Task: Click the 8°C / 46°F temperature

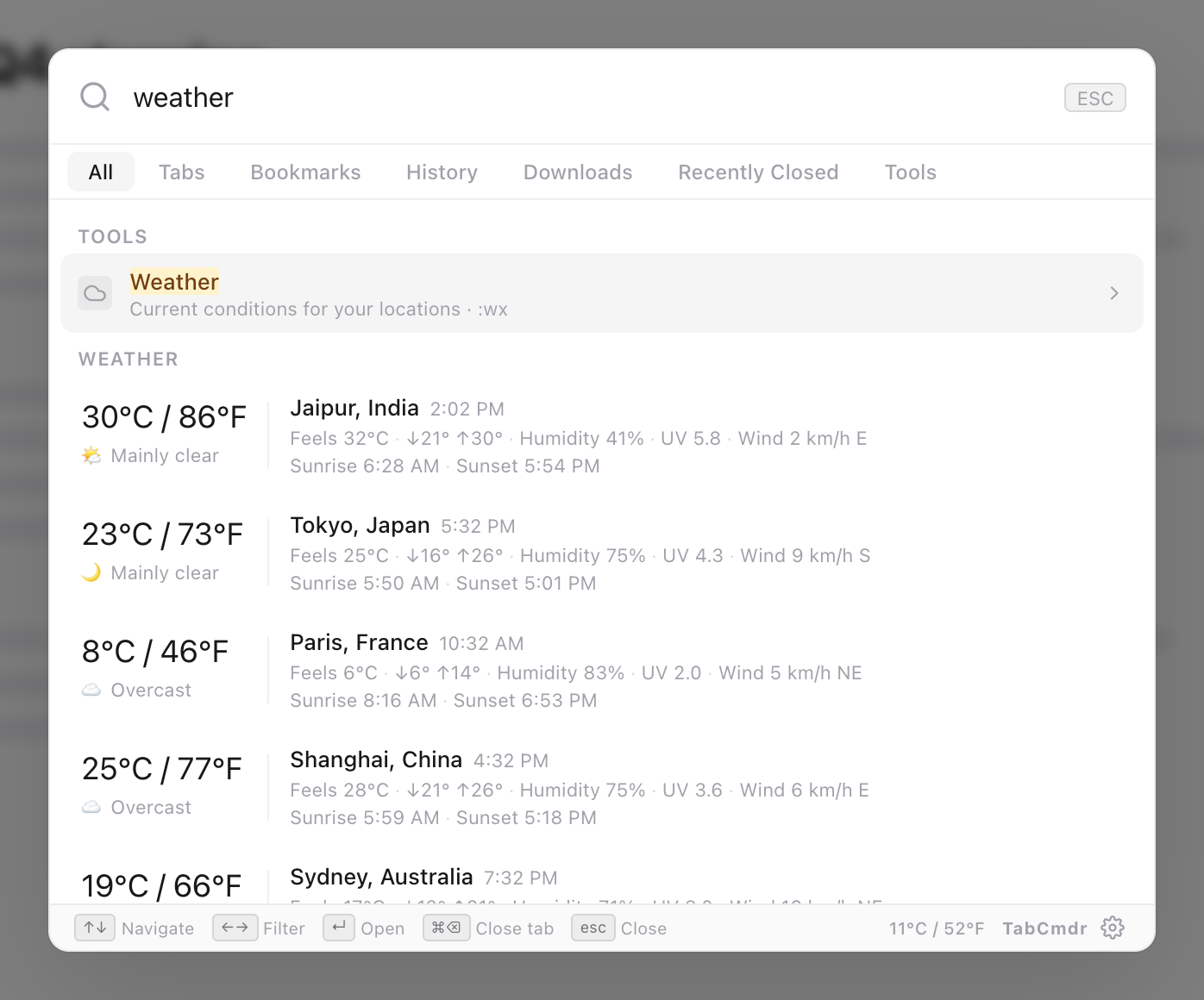Action: (x=155, y=652)
